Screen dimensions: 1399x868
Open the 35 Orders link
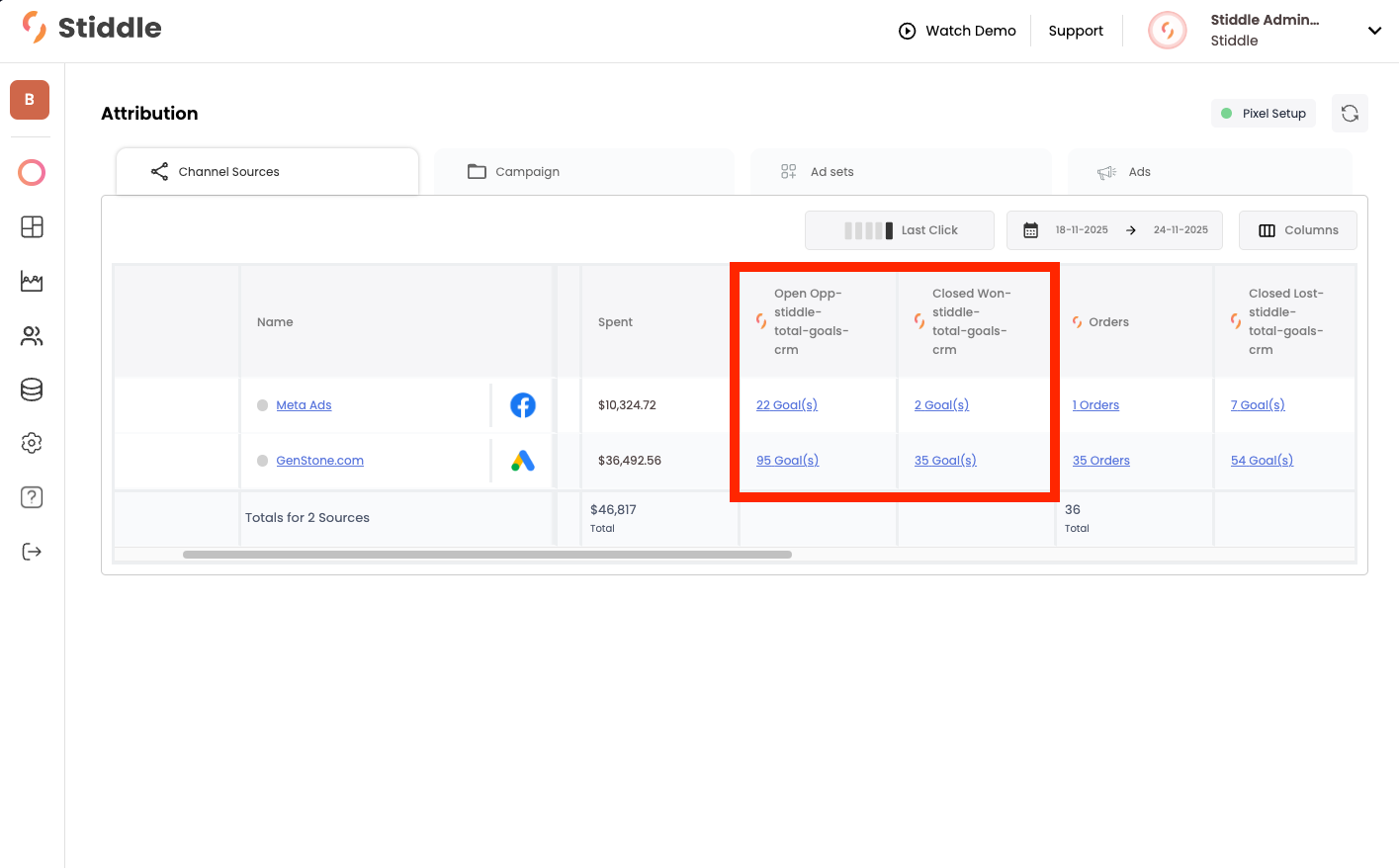tap(1101, 461)
